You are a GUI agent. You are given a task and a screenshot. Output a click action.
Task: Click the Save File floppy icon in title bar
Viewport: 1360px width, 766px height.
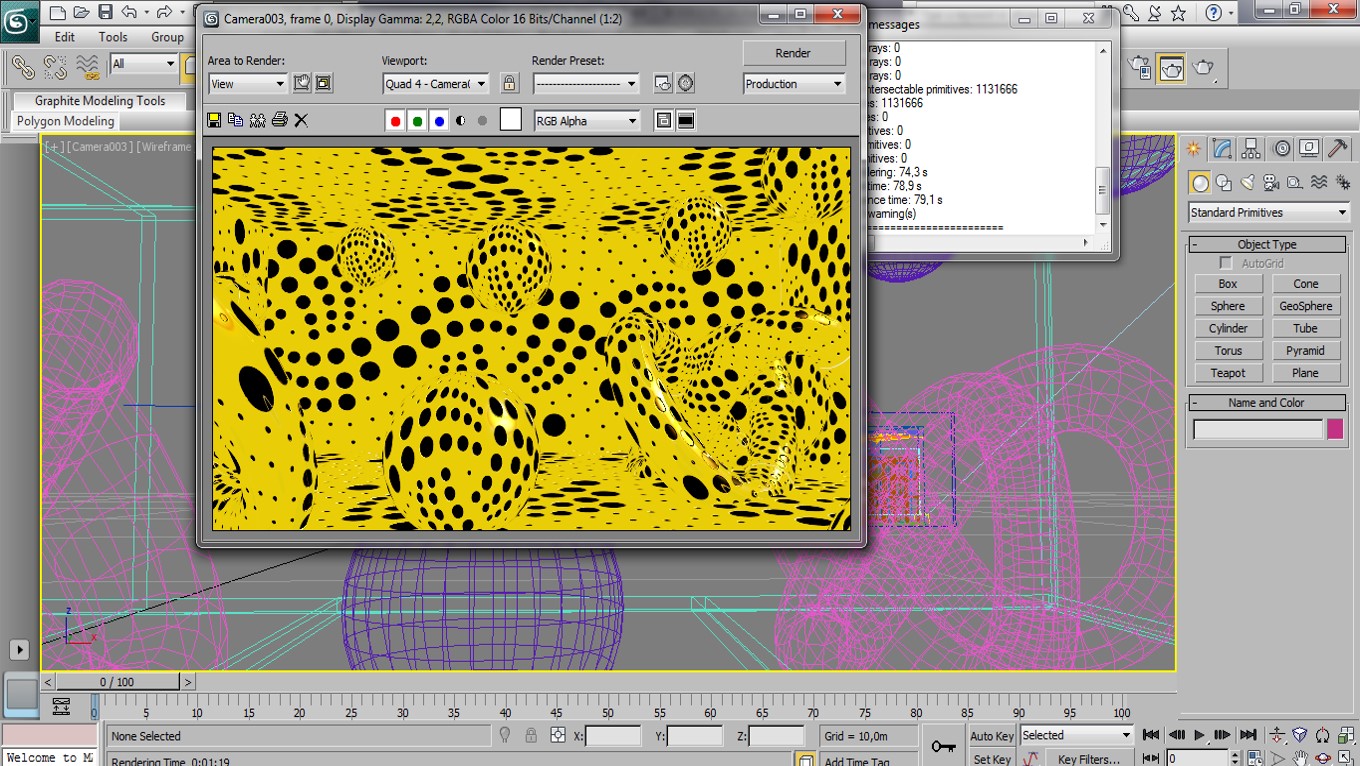point(106,13)
